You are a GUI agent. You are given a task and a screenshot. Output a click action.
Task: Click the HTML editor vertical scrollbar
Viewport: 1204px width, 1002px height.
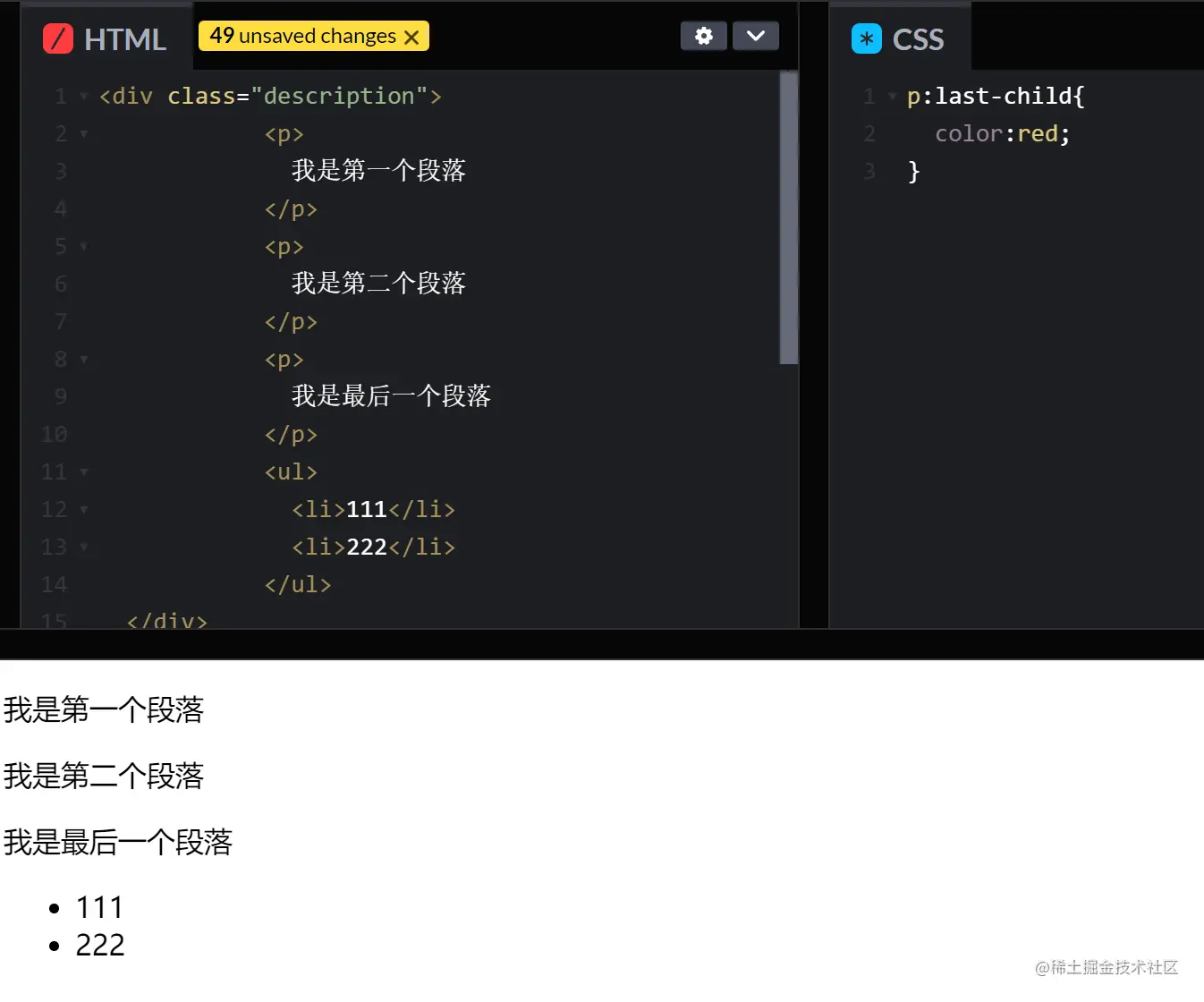click(788, 217)
